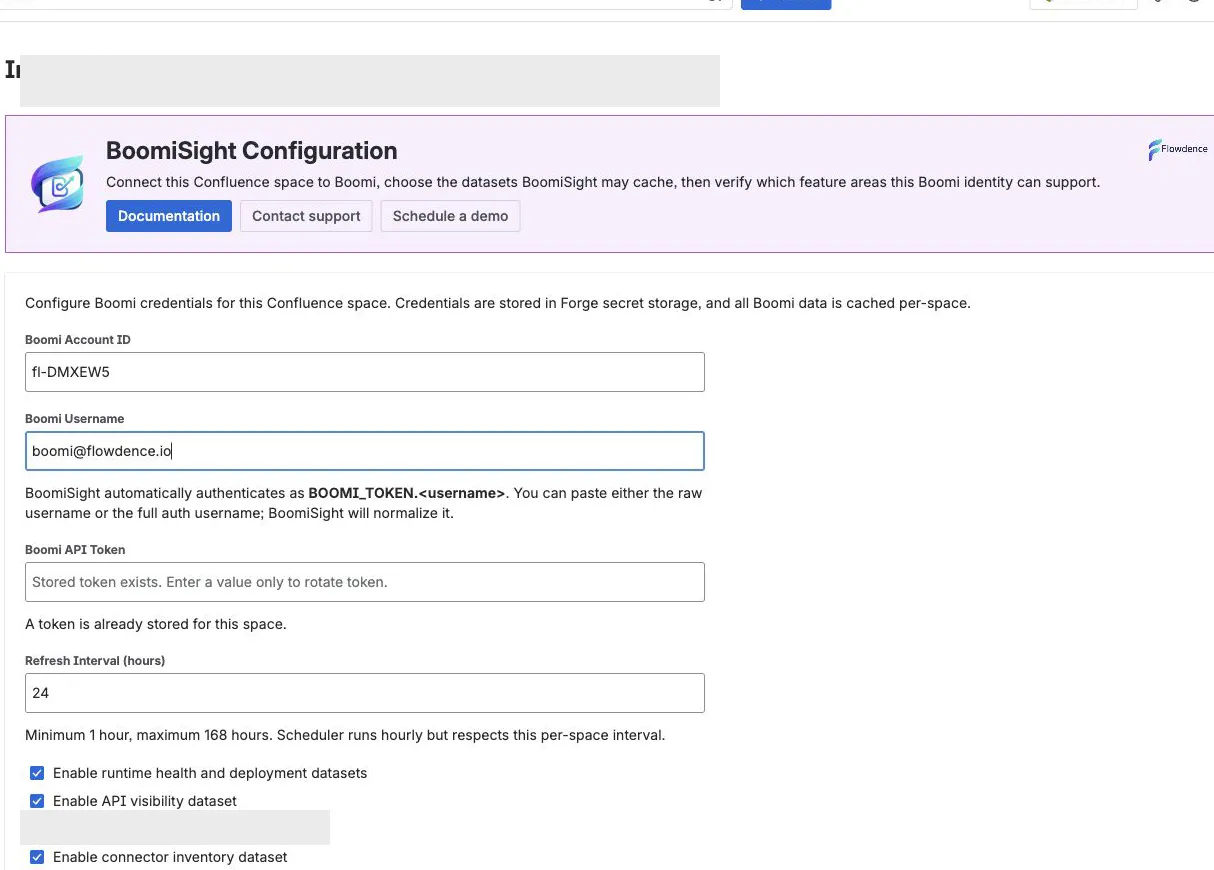Click the Boomi API Token label
The image size is (1214, 870).
coord(75,550)
